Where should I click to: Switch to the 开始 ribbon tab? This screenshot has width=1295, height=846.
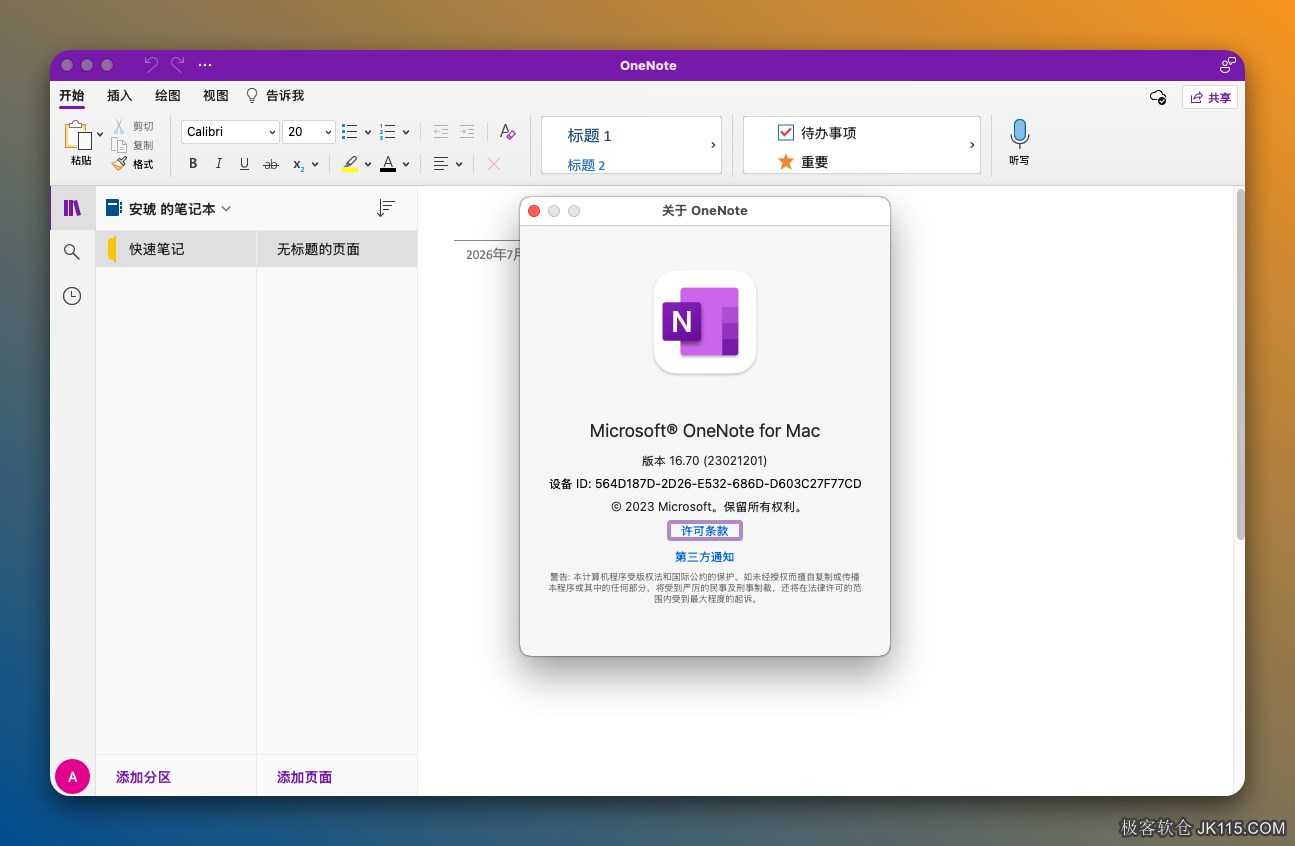tap(72, 96)
